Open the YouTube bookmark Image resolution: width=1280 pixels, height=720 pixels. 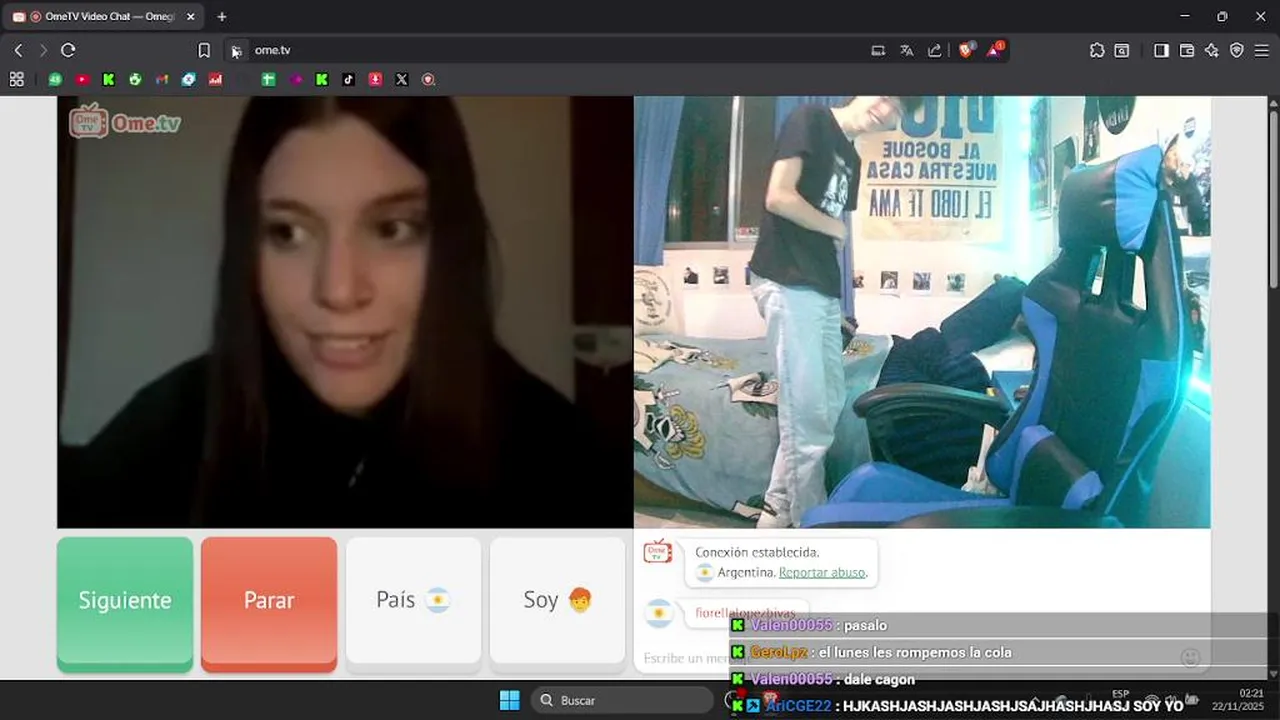point(82,79)
